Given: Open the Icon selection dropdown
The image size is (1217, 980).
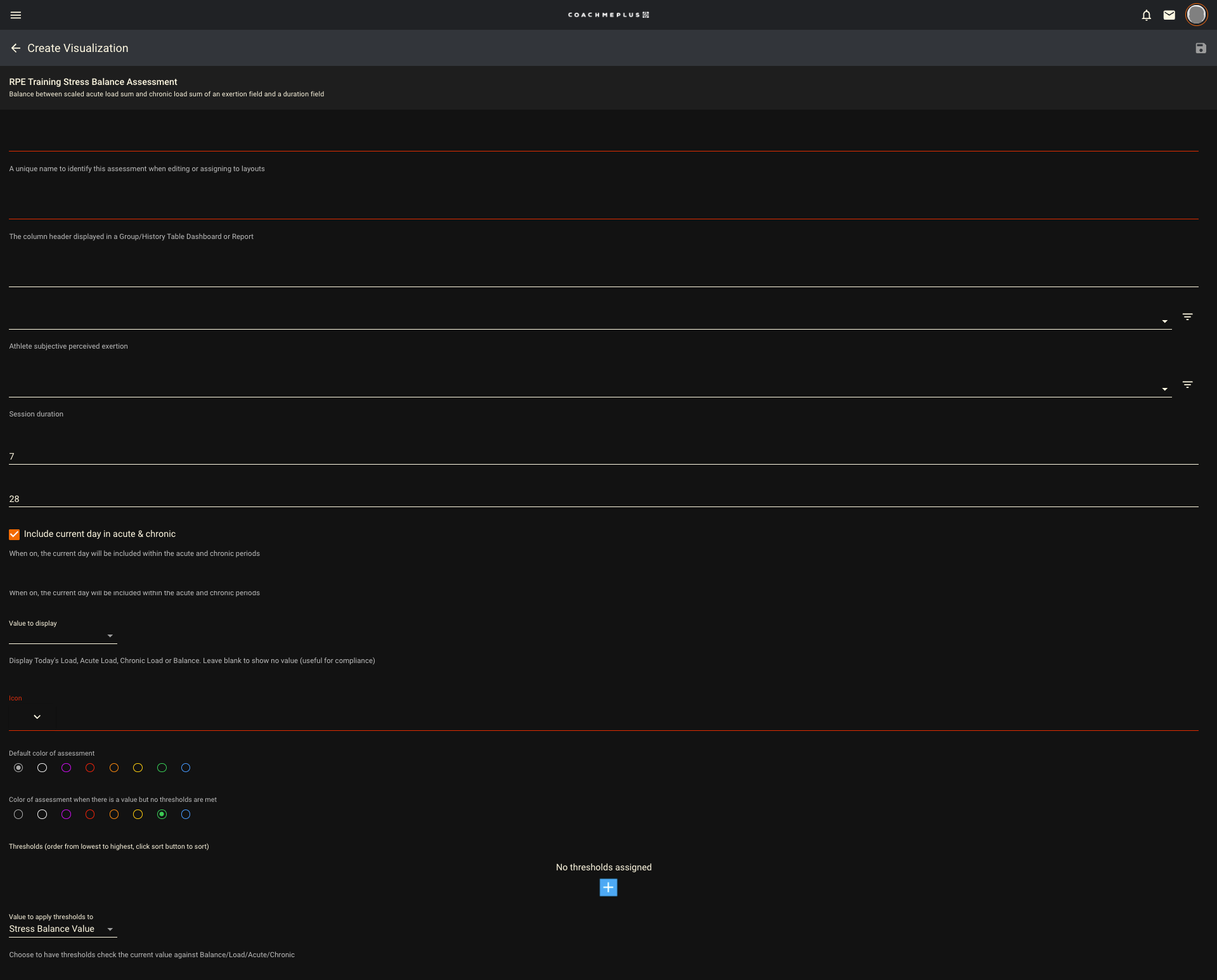Looking at the screenshot, I should tap(37, 717).
